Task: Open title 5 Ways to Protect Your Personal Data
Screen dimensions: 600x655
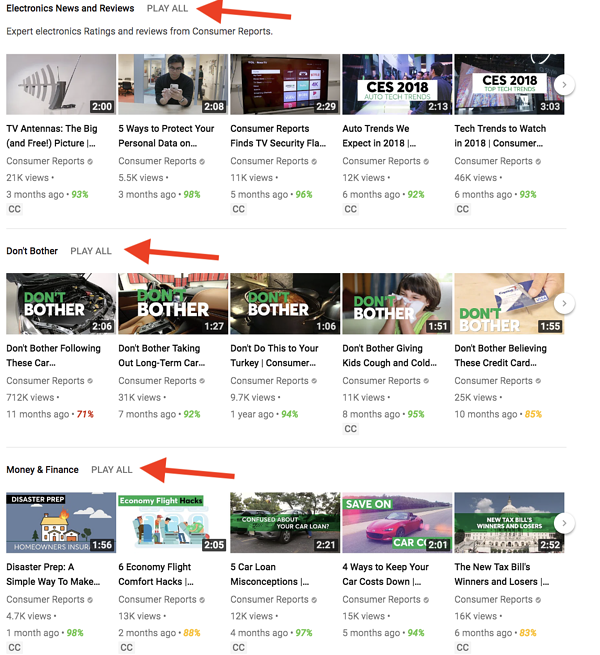Action: coord(166,136)
